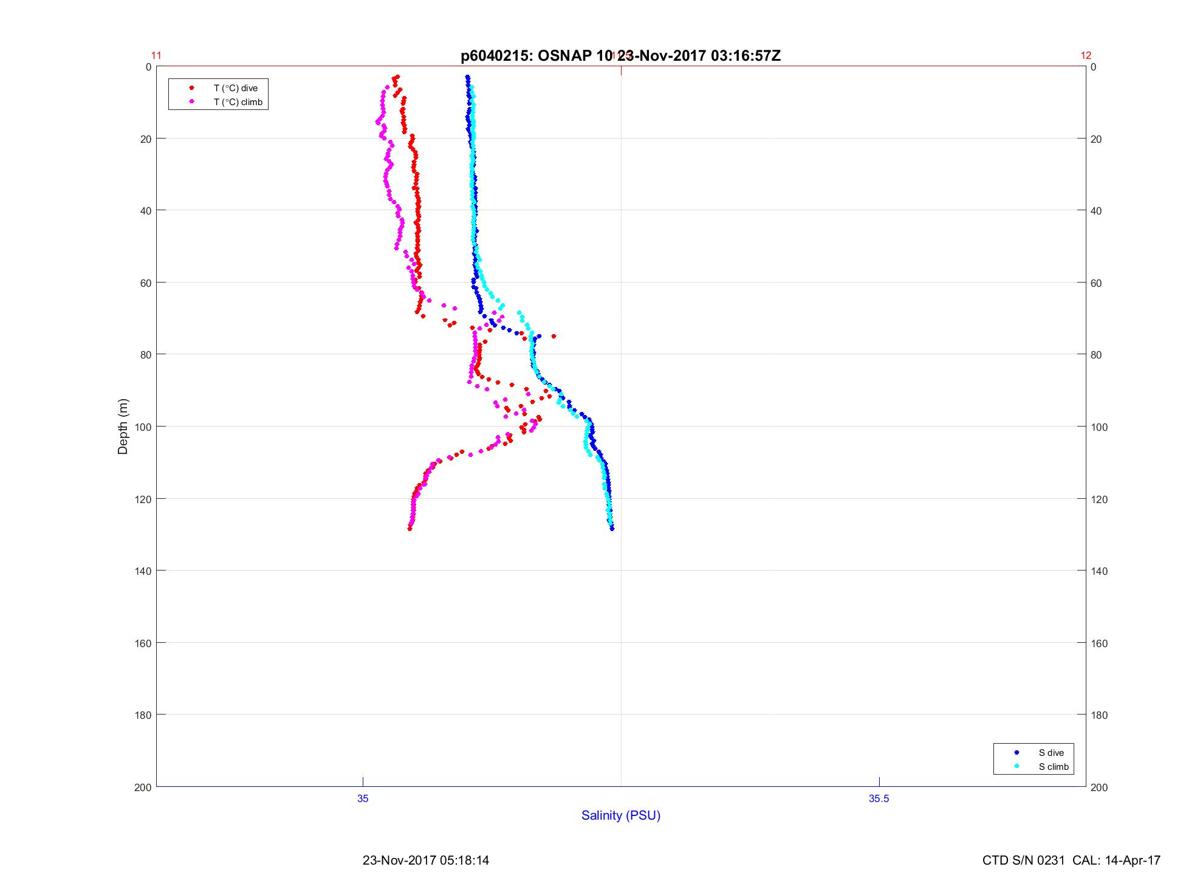
Task: Click the 100 tick on right depth axis
Action: pos(1100,427)
